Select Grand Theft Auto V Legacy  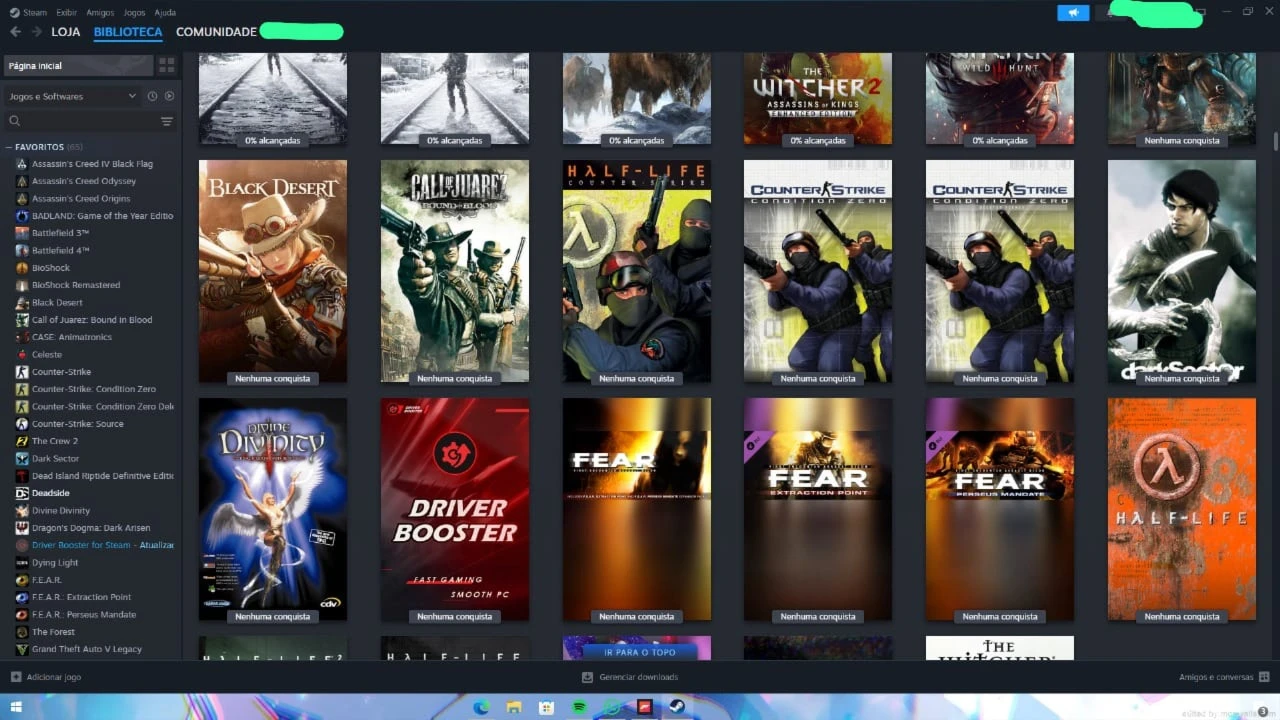tap(87, 649)
